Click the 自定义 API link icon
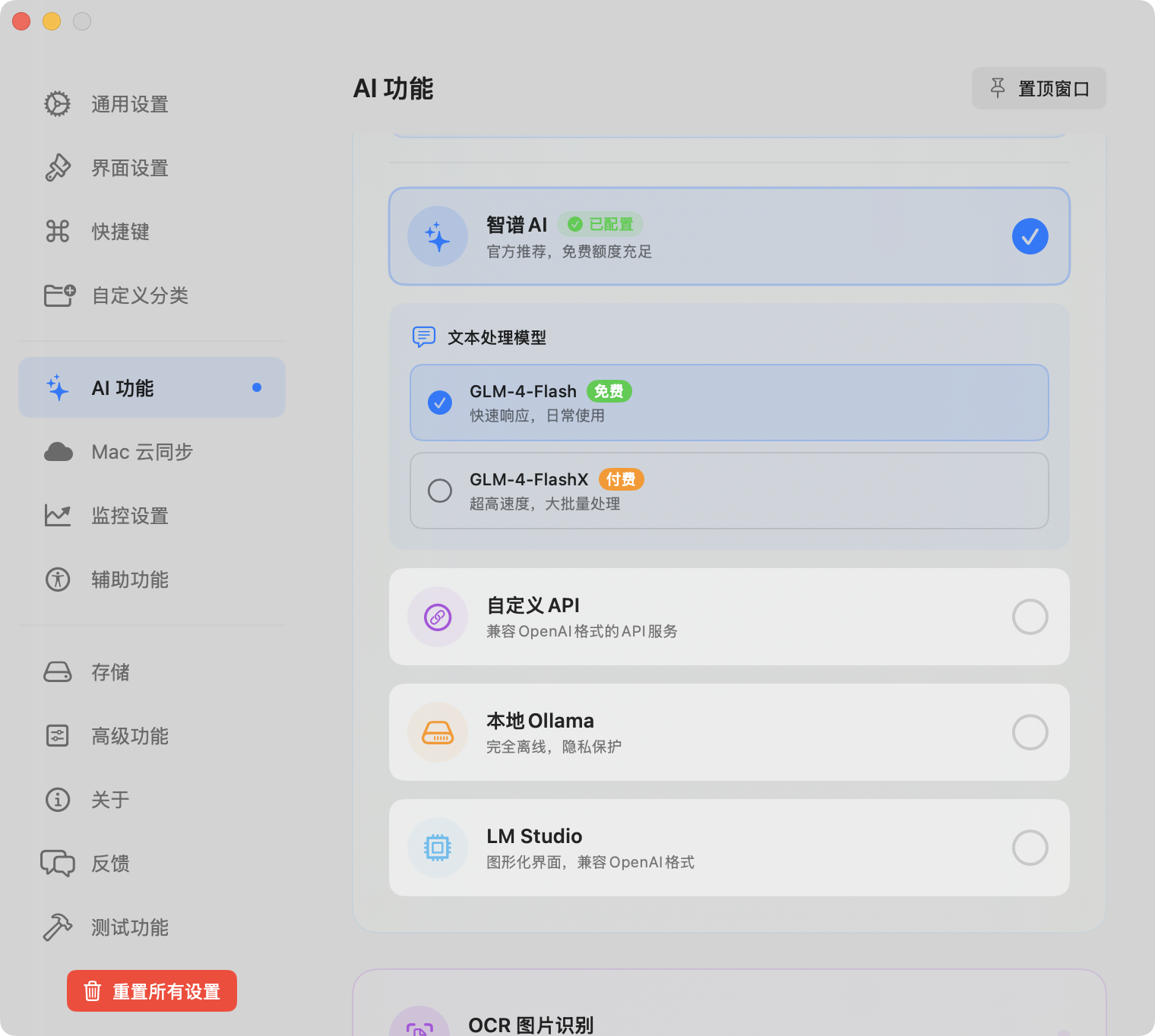Viewport: 1155px width, 1036px height. pos(437,617)
